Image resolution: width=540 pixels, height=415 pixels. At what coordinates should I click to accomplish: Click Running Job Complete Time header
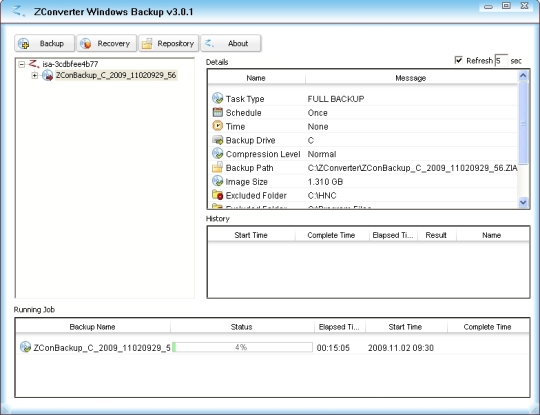point(488,326)
